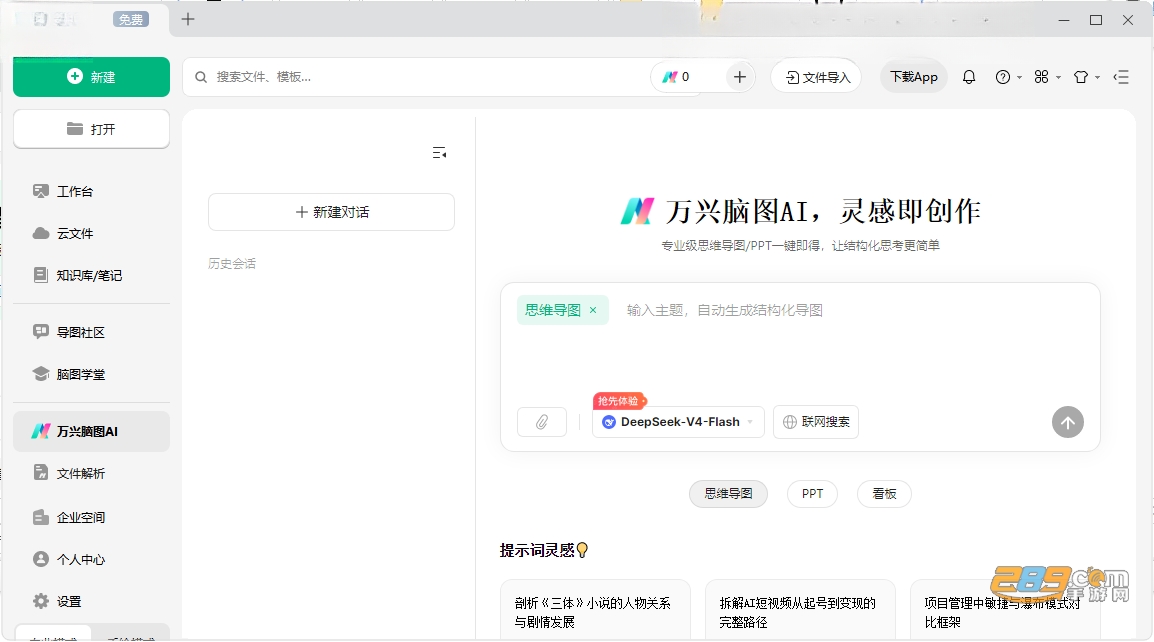
Task: Start a new chat with 新建对话
Action: (x=331, y=212)
